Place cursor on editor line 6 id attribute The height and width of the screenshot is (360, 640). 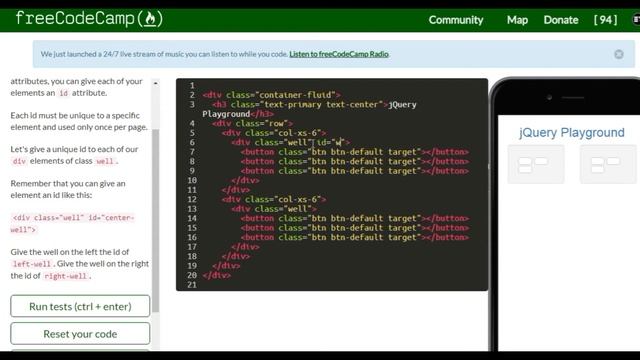pos(331,142)
